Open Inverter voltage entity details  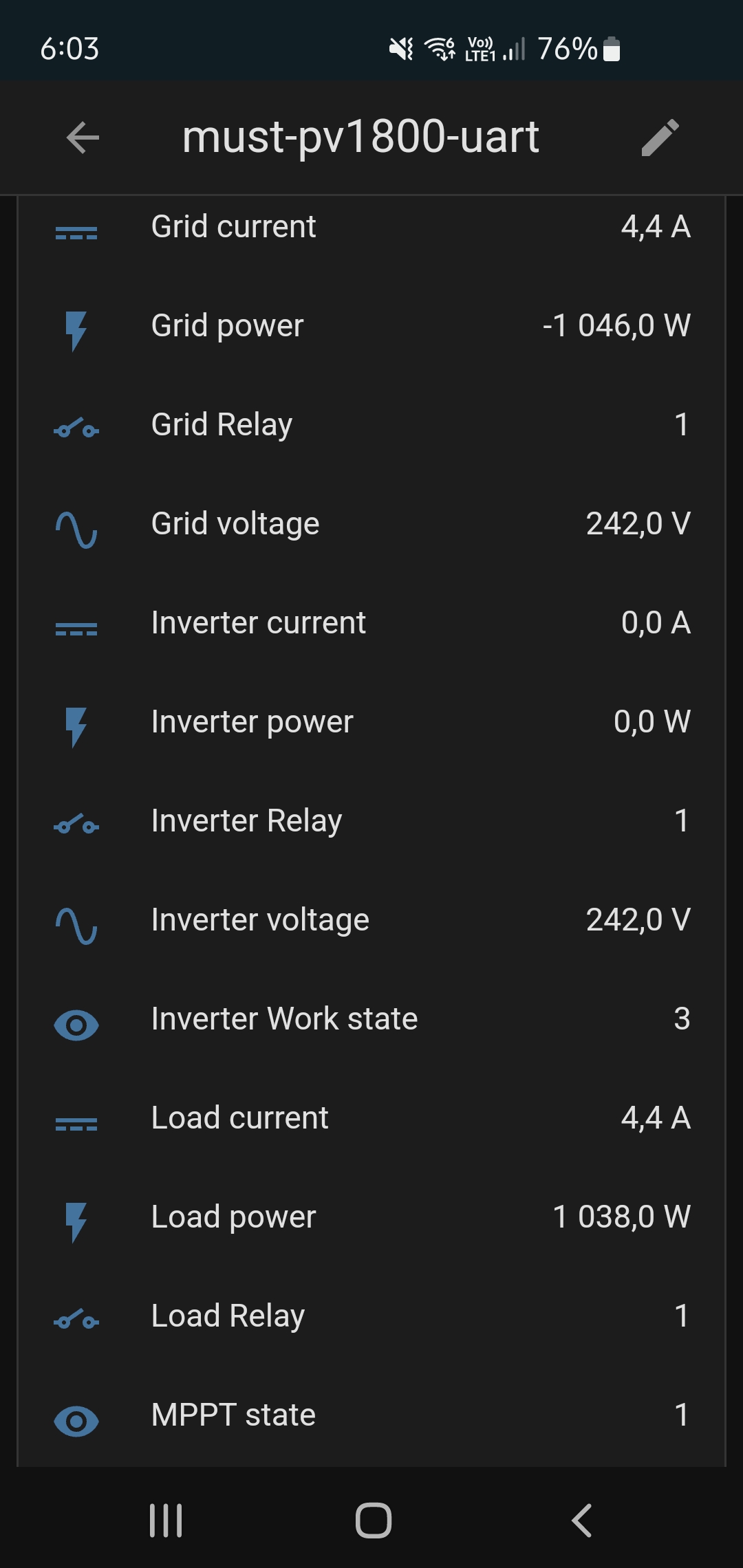coord(371,920)
